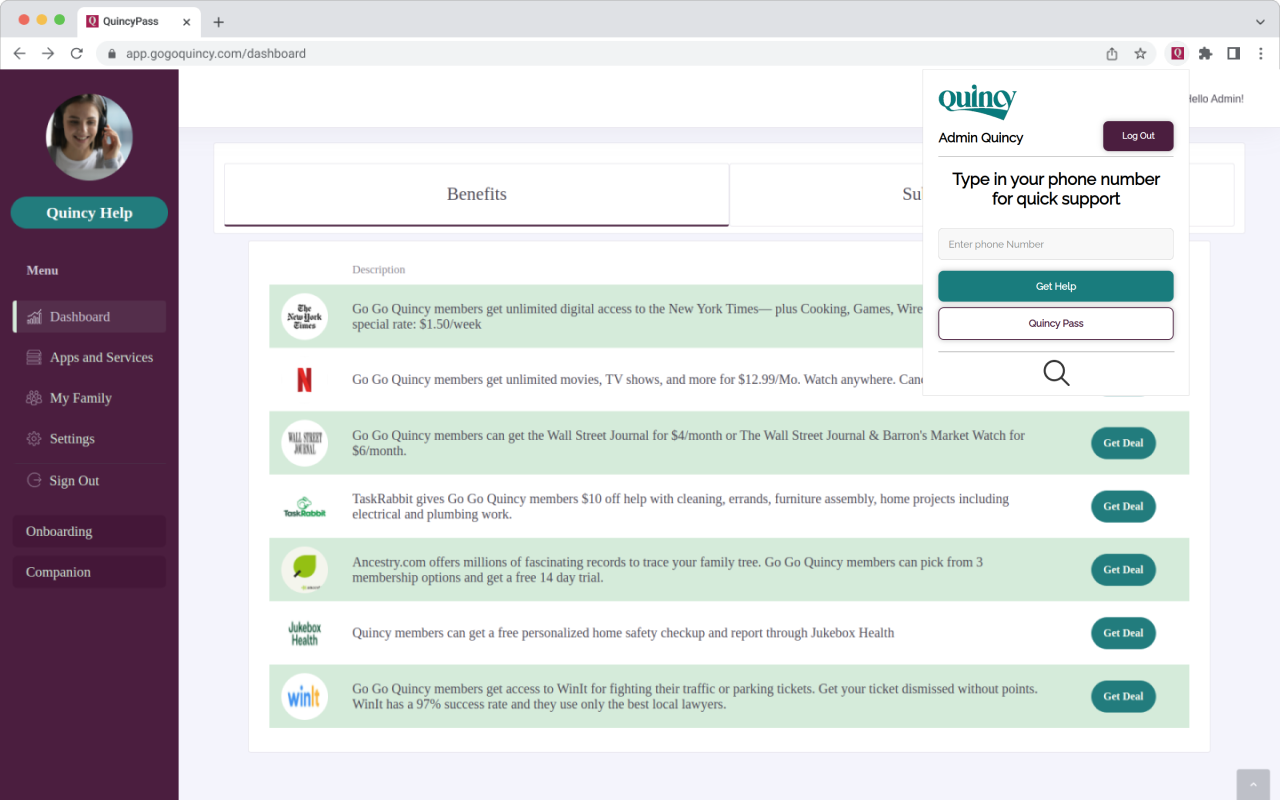The width and height of the screenshot is (1280, 800).
Task: Click the Wall Street Journal $4/month description
Action: pyautogui.click(x=689, y=443)
